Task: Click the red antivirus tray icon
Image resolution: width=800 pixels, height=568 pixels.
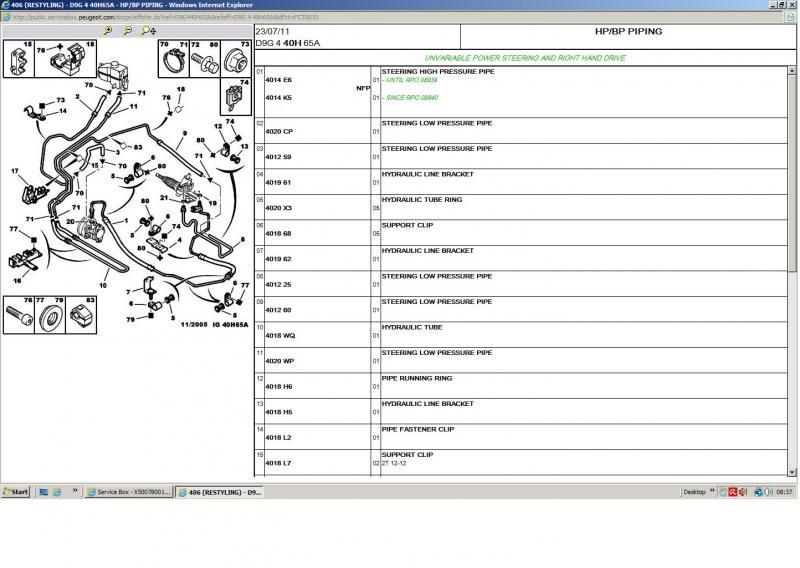Action: [733, 492]
